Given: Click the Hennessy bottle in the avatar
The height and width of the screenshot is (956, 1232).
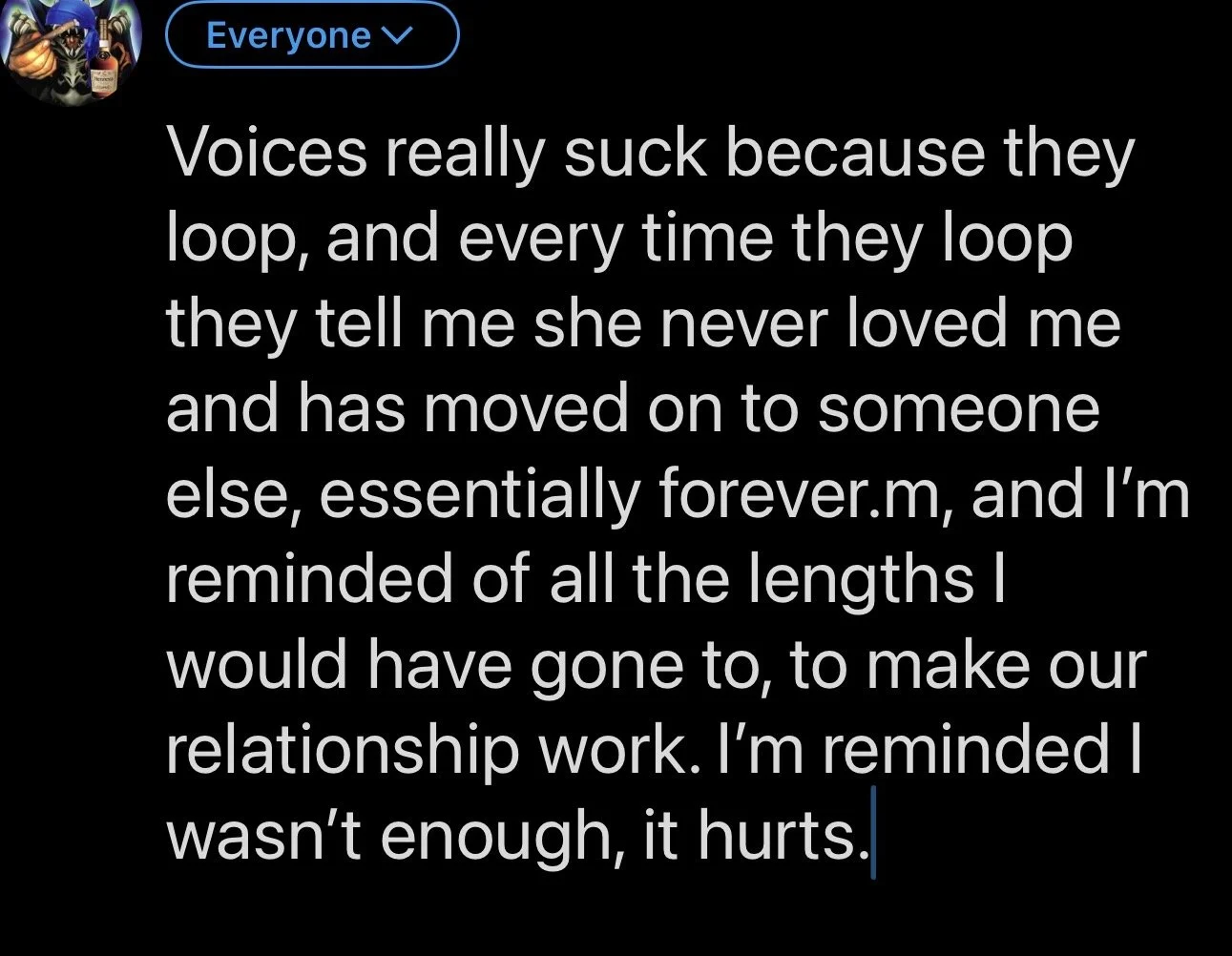Looking at the screenshot, I should click(x=103, y=65).
